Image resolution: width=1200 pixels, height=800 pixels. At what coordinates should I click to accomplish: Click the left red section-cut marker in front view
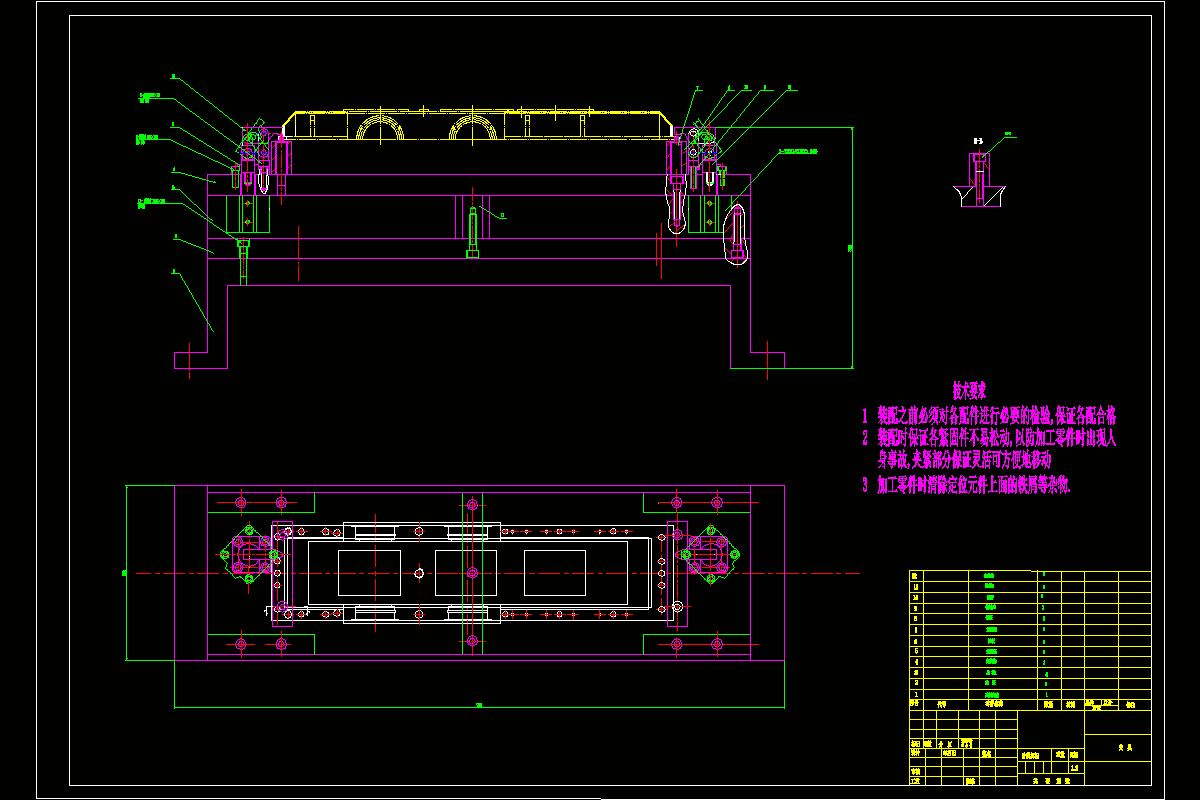(x=298, y=253)
